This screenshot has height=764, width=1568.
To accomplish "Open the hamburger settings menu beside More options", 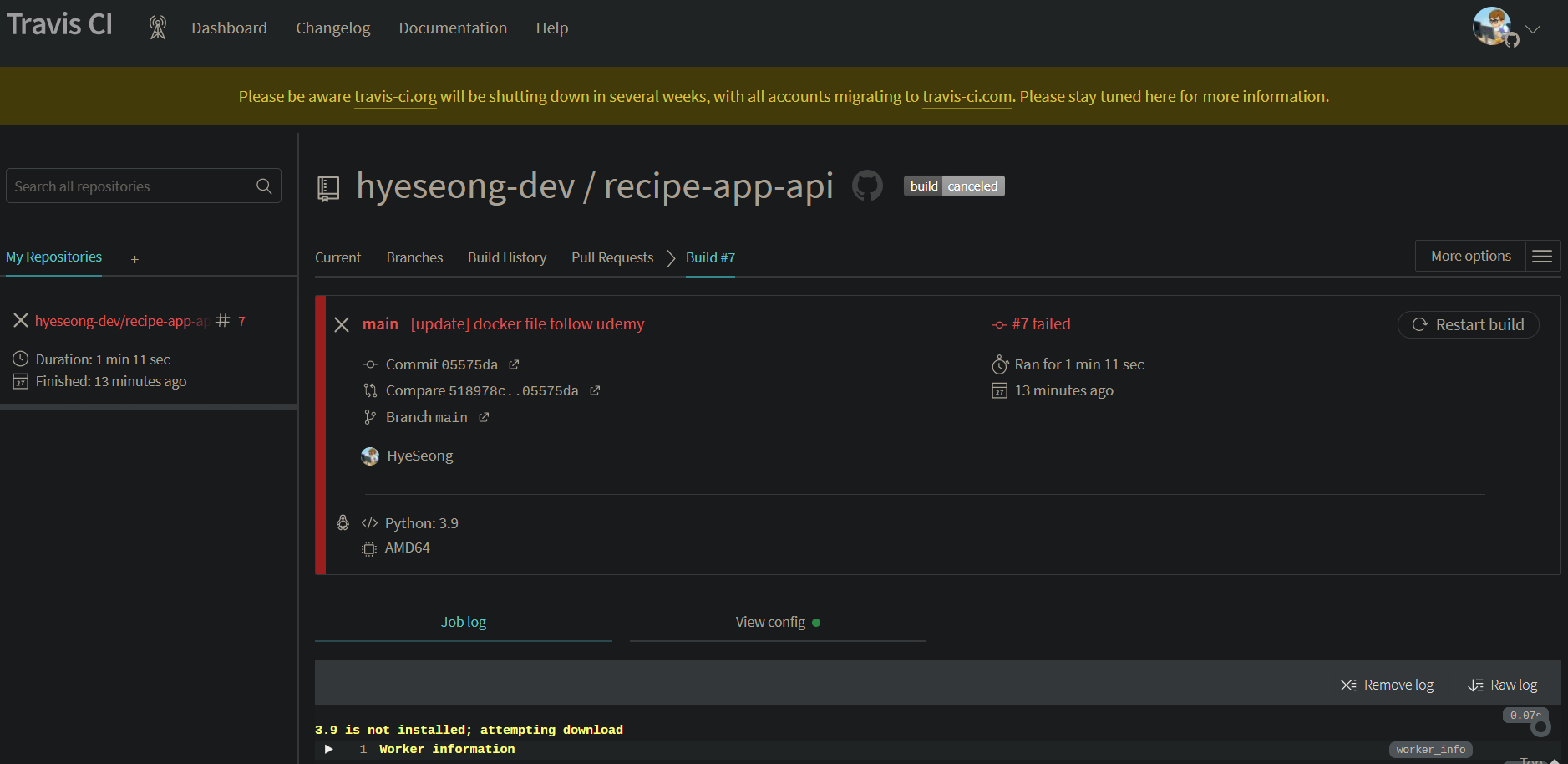I will [x=1542, y=256].
